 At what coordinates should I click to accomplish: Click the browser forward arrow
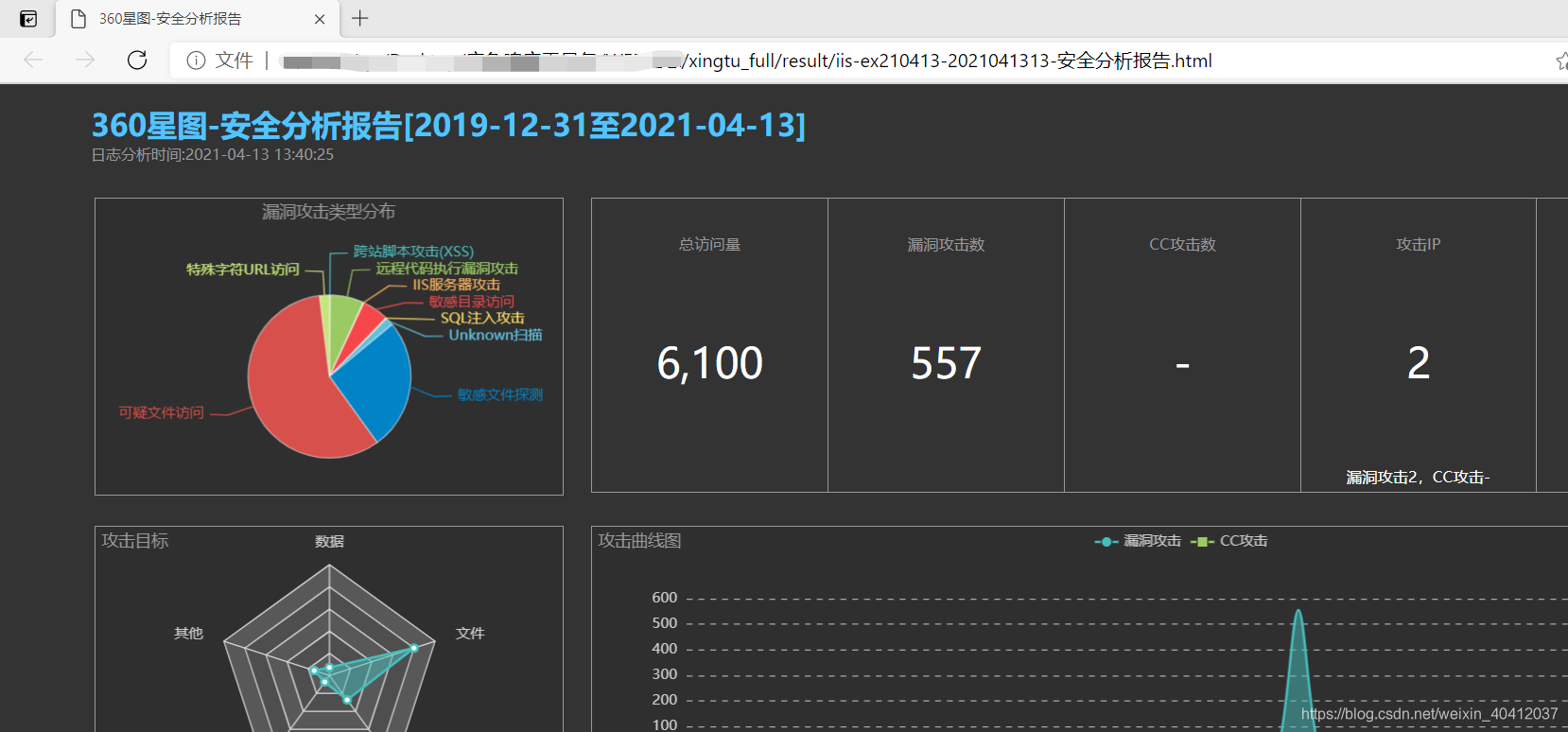pos(85,61)
